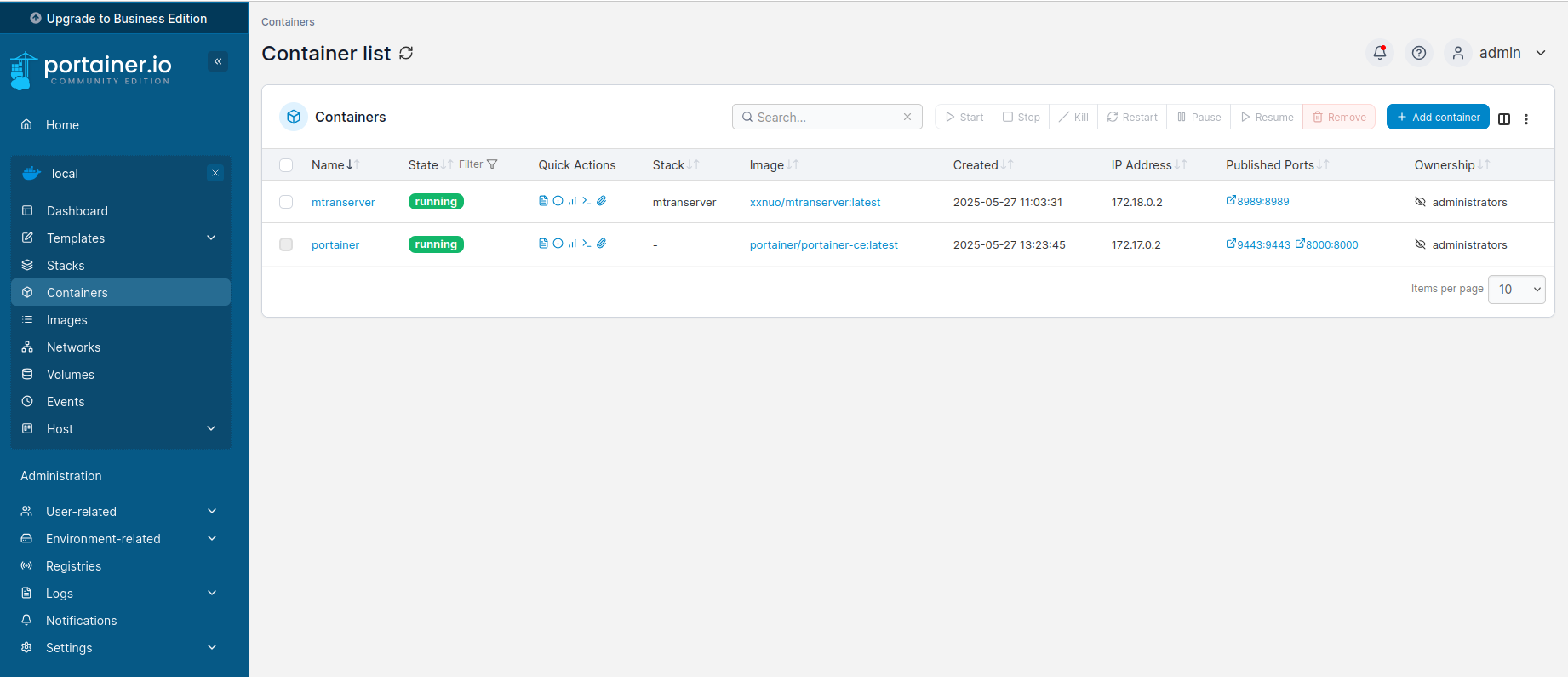Click the Stop button
The width and height of the screenshot is (1568, 677).
click(x=1021, y=117)
